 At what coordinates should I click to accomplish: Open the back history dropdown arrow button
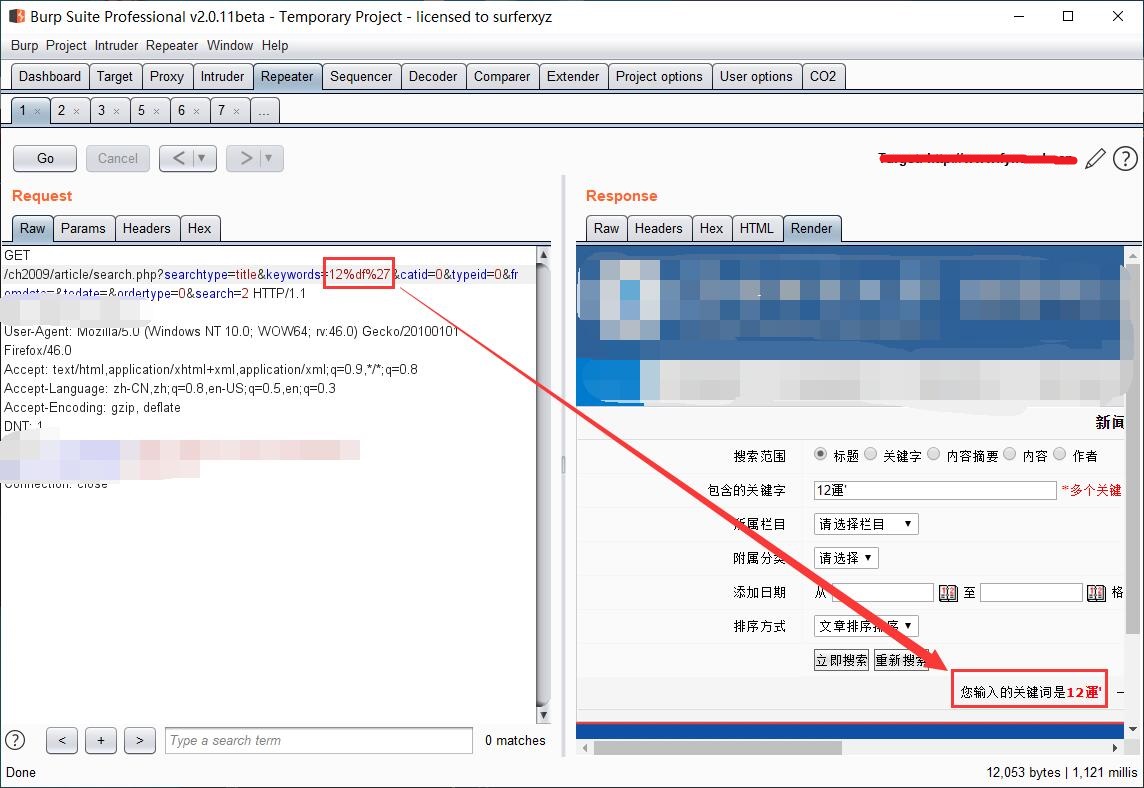[201, 158]
